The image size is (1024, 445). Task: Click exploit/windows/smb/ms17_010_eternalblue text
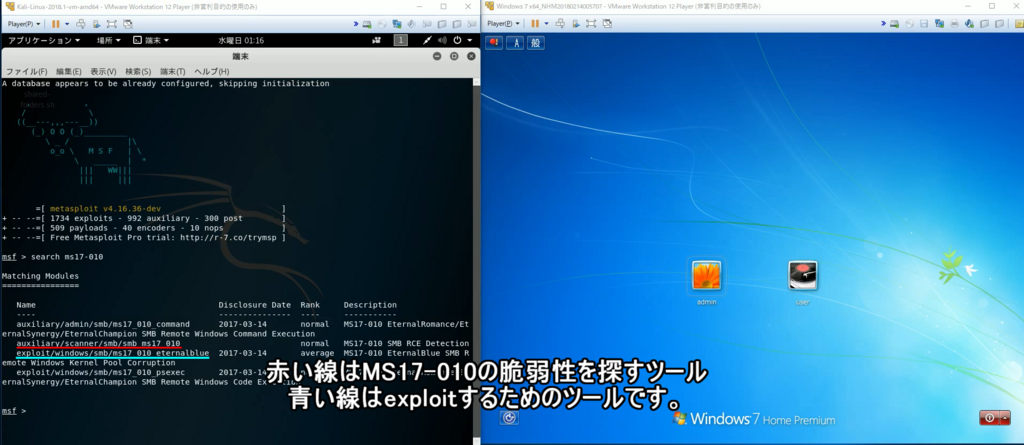tap(113, 353)
